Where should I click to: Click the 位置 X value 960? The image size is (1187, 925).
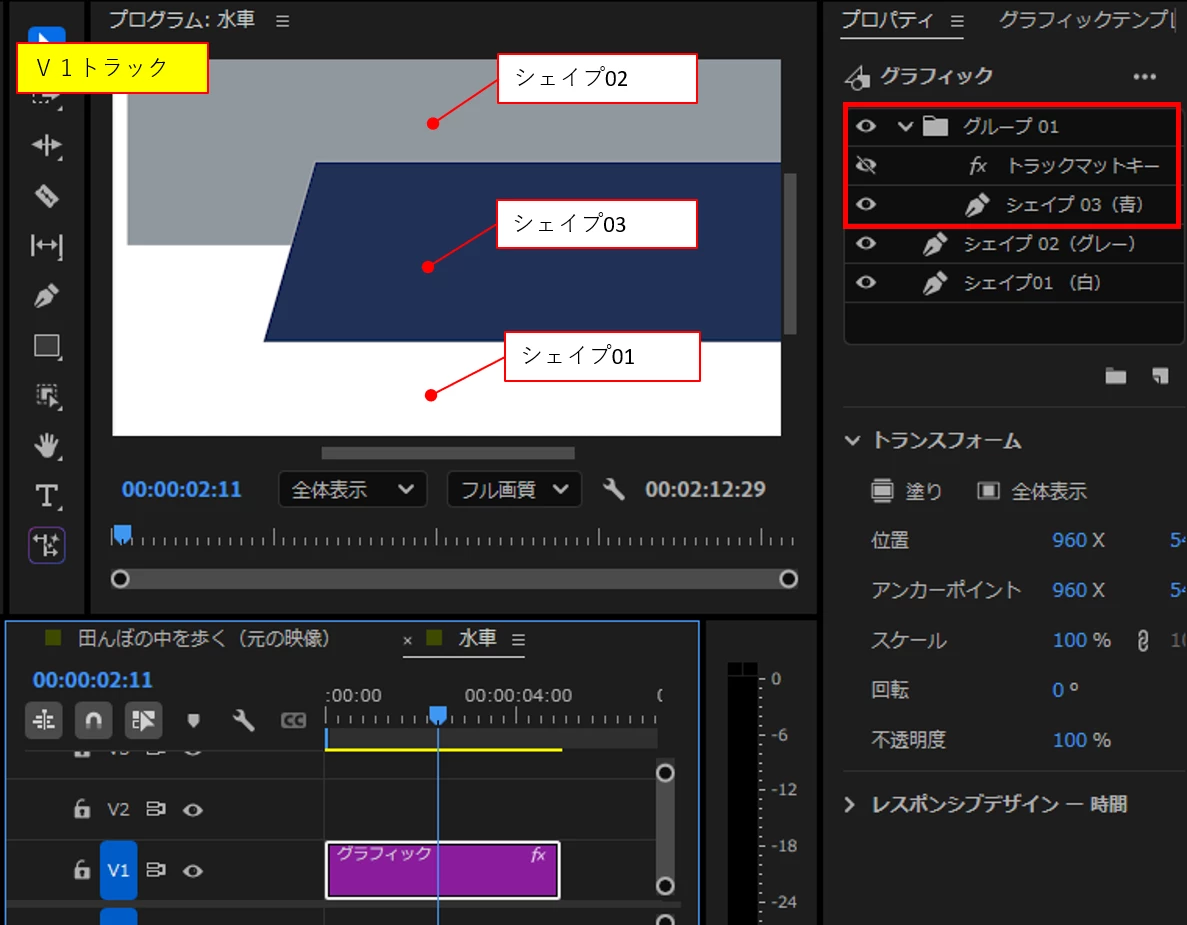point(1069,540)
